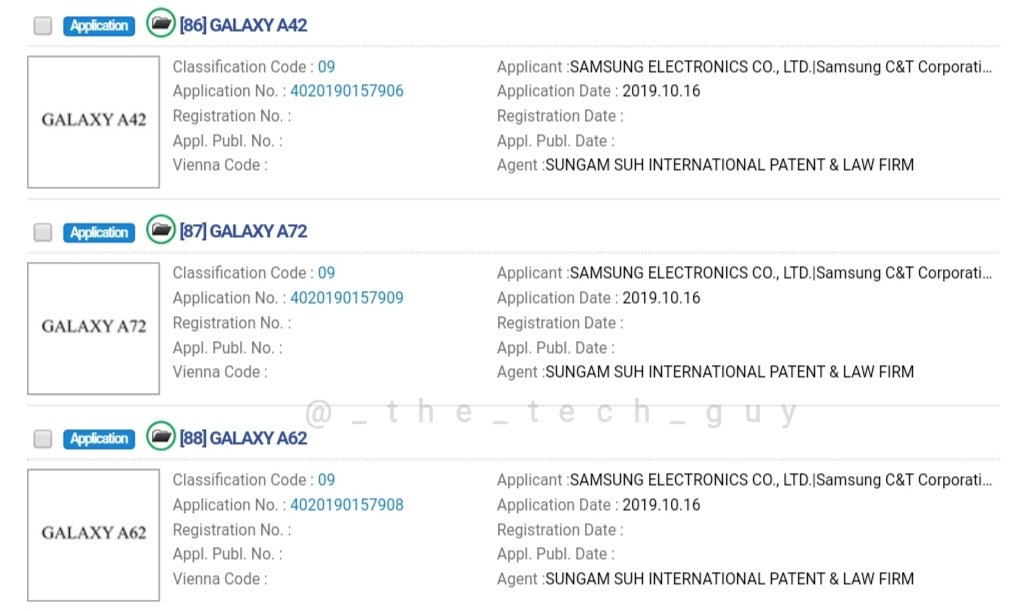Click Application badge next to Galaxy A42
The width and height of the screenshot is (1023, 611).
99,26
